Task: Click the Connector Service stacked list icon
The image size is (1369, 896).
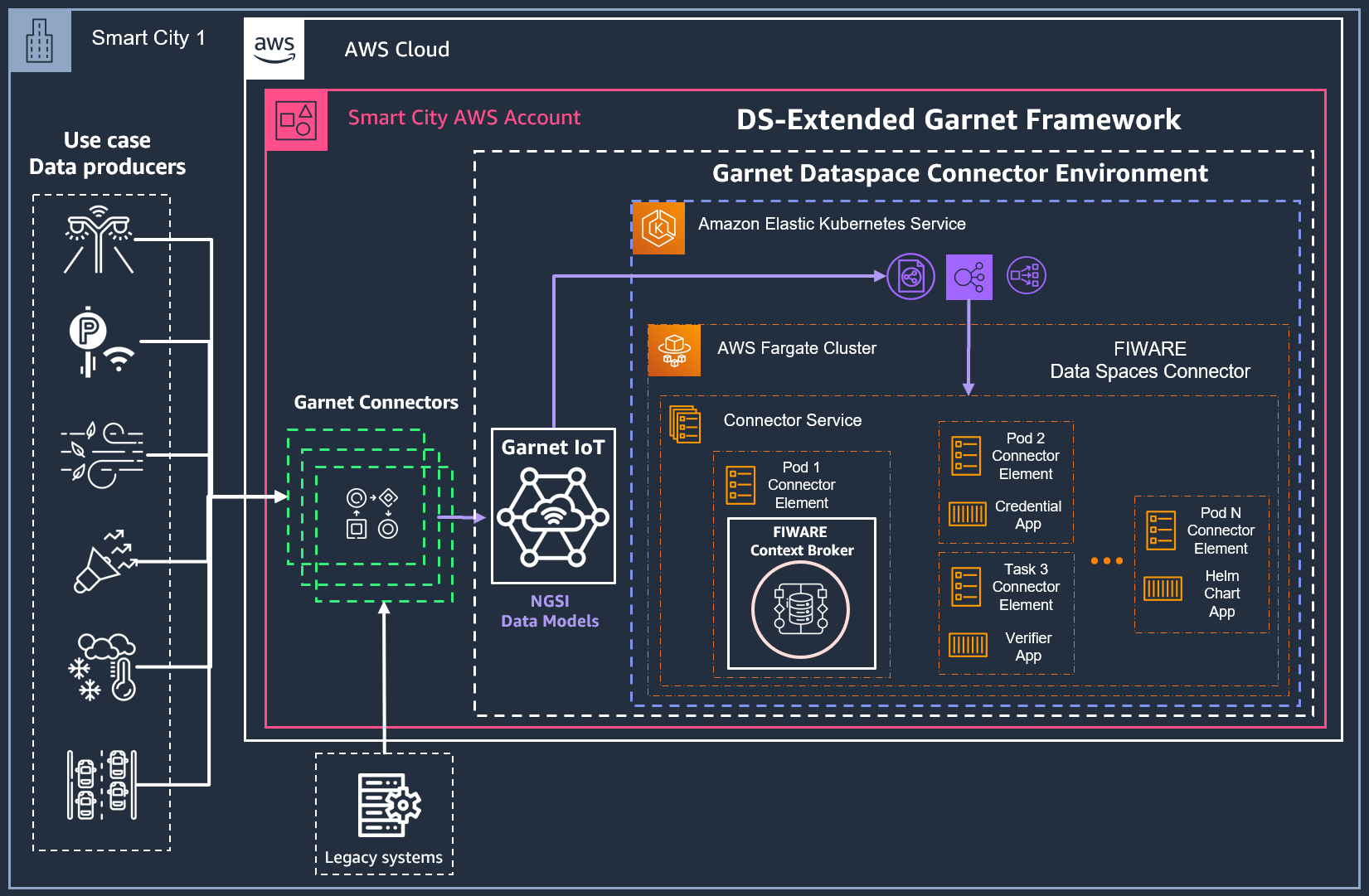Action: click(x=685, y=424)
